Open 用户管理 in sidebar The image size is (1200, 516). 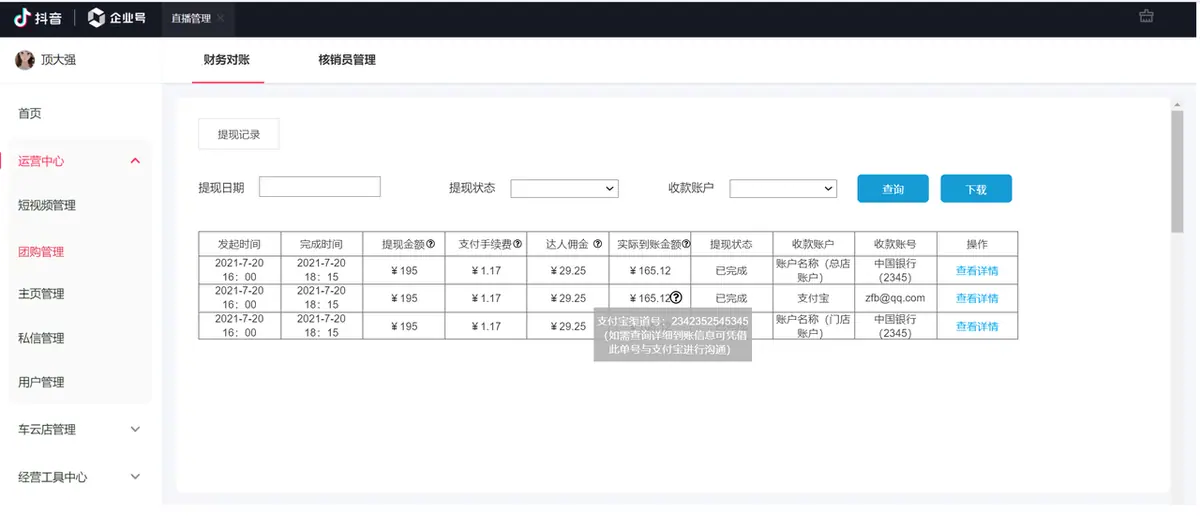41,382
